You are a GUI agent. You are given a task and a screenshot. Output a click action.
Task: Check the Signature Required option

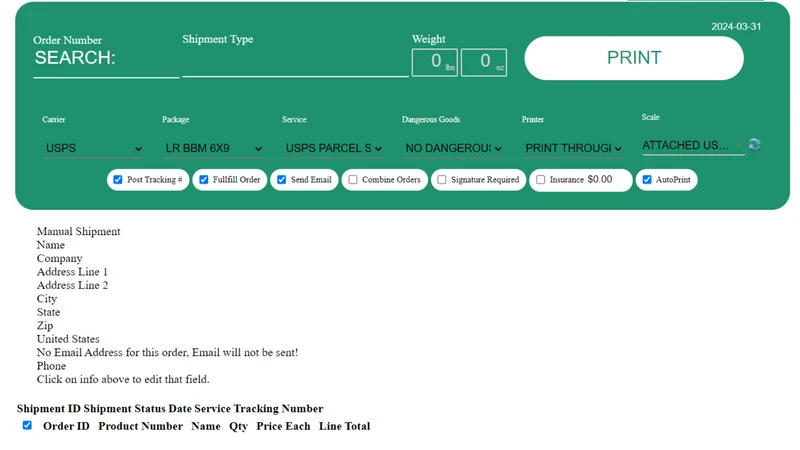point(442,180)
